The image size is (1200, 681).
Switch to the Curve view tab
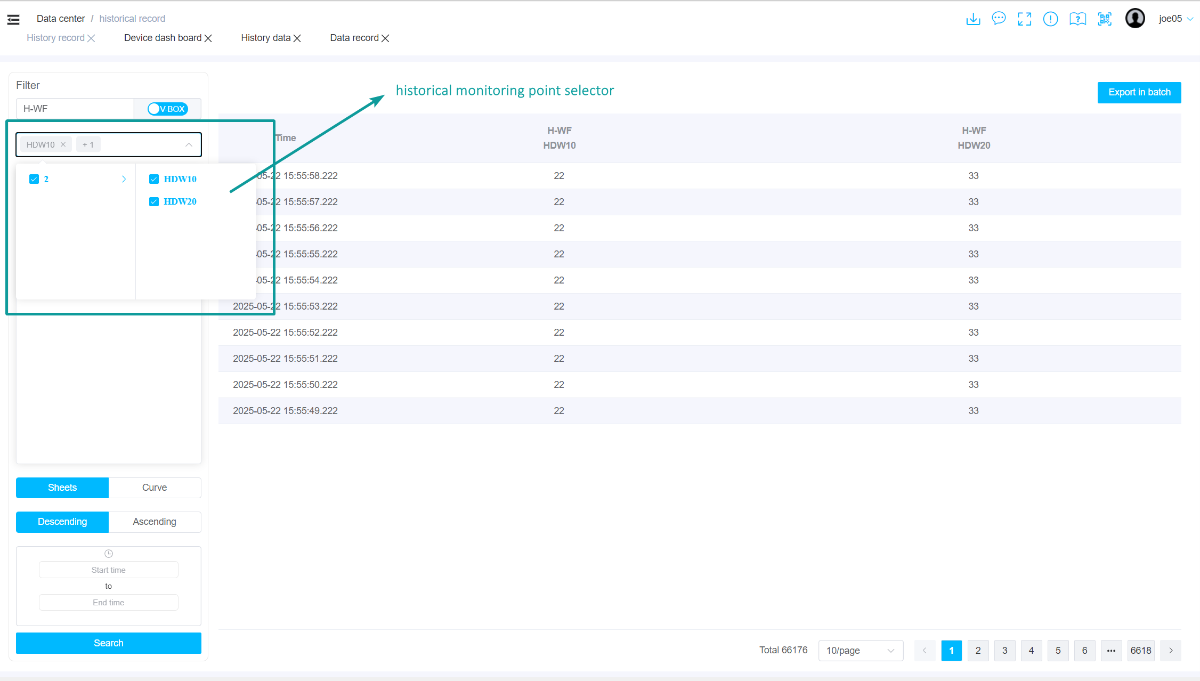[x=155, y=488]
